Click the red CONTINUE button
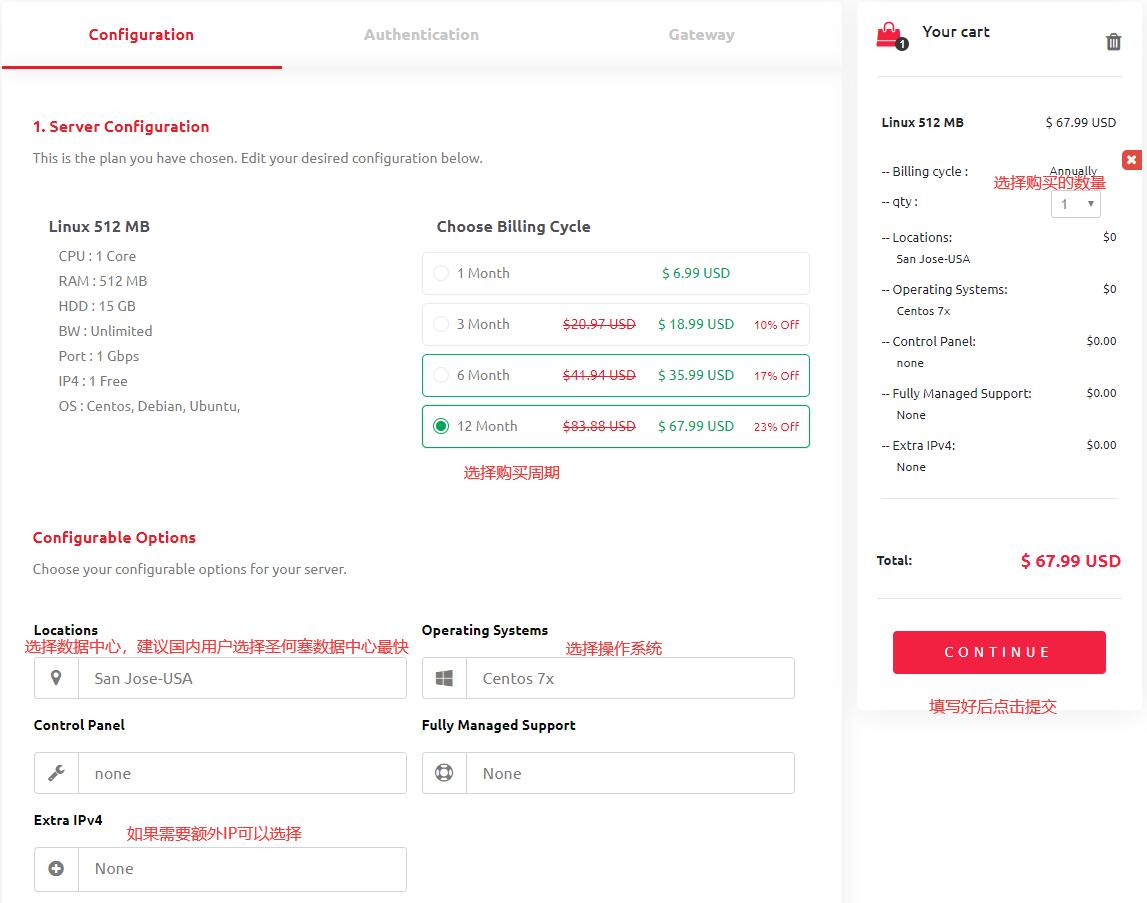 pyautogui.click(x=999, y=652)
